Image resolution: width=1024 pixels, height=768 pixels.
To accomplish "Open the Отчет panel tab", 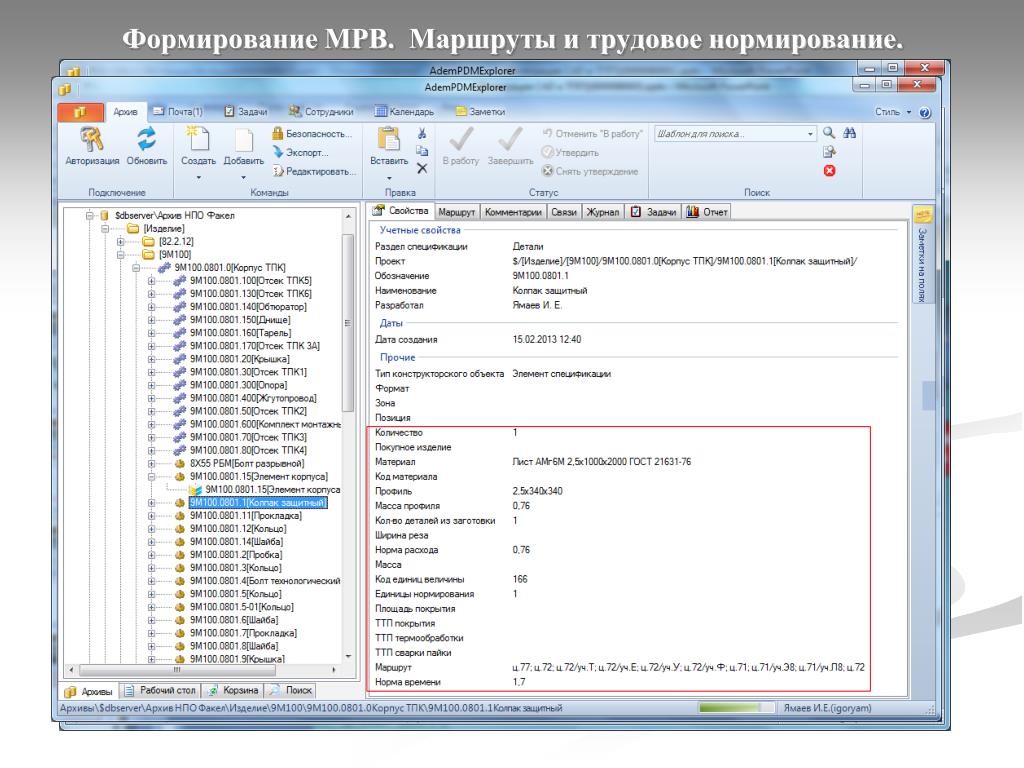I will coord(707,212).
